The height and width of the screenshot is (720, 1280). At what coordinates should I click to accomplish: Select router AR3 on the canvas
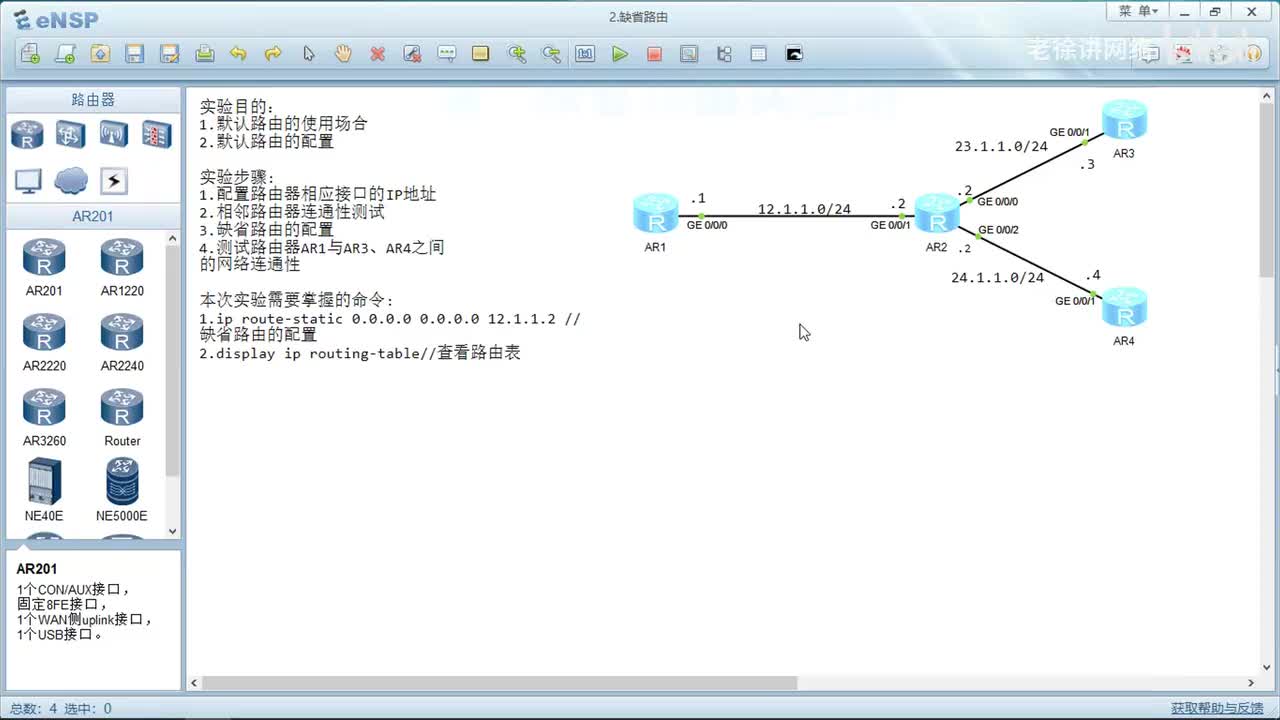(1124, 121)
